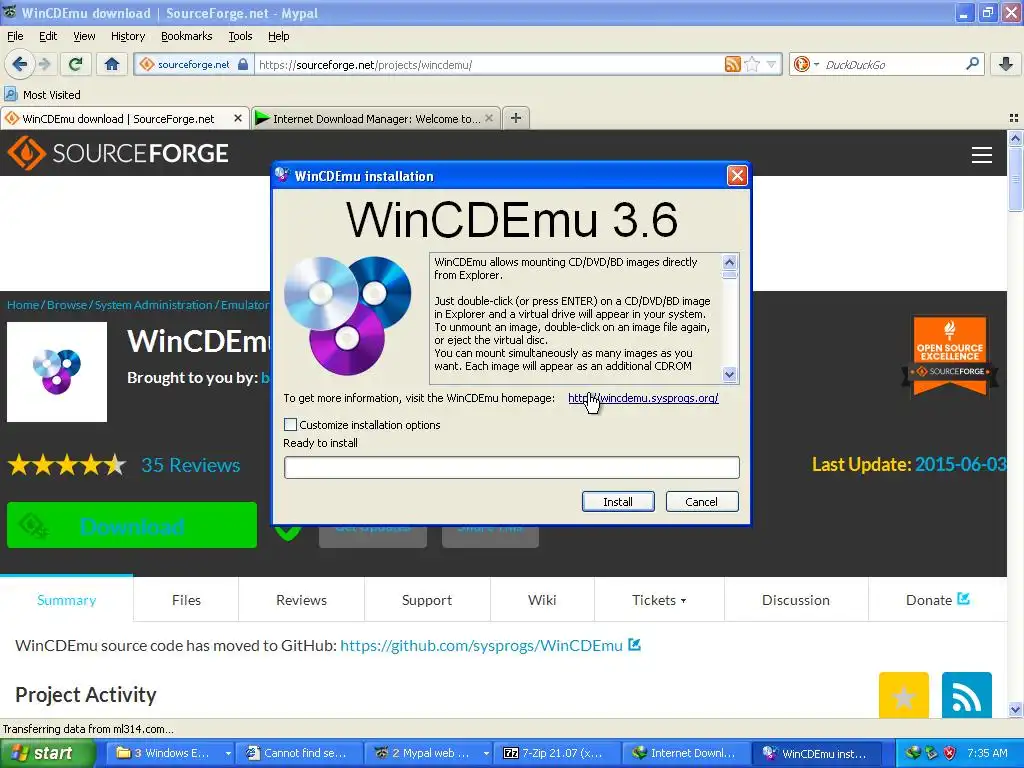1024x768 pixels.
Task: Show the all-tabs list icon
Action: click(1014, 118)
